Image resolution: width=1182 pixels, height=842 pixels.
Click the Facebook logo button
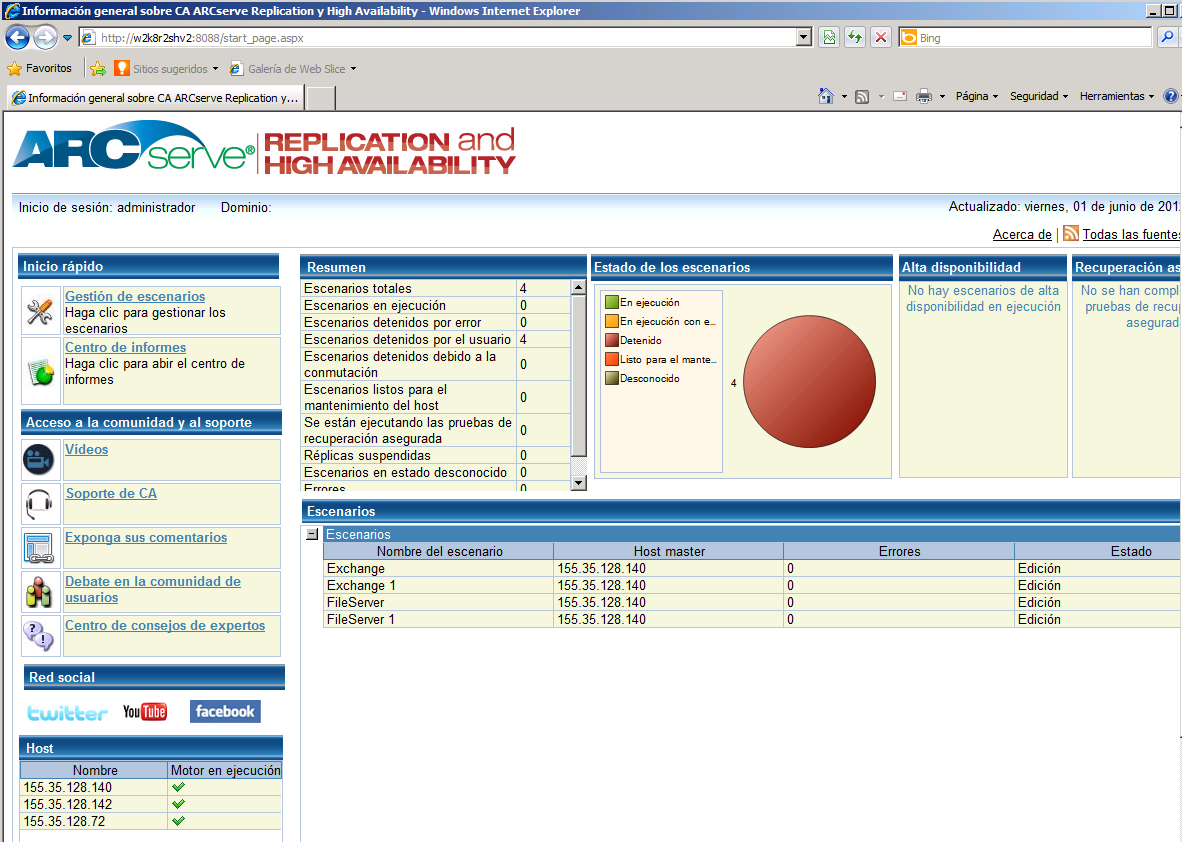coord(225,711)
